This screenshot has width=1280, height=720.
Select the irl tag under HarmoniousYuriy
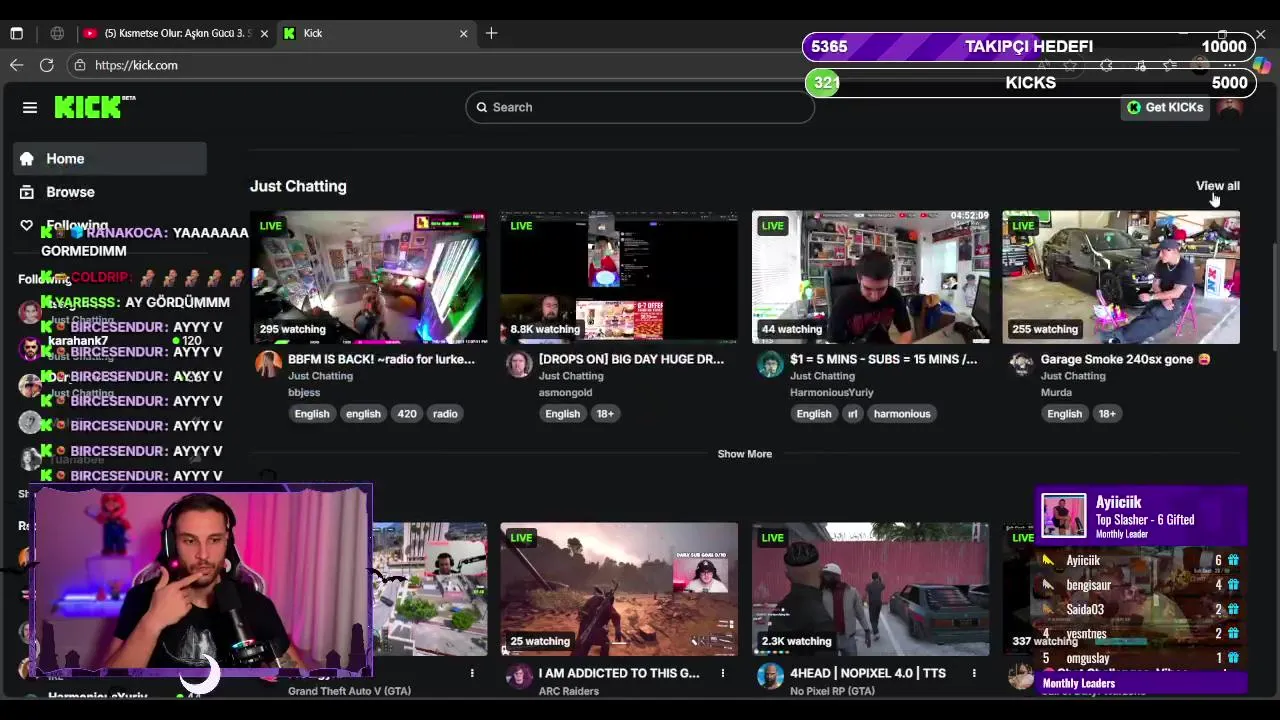[x=853, y=414]
